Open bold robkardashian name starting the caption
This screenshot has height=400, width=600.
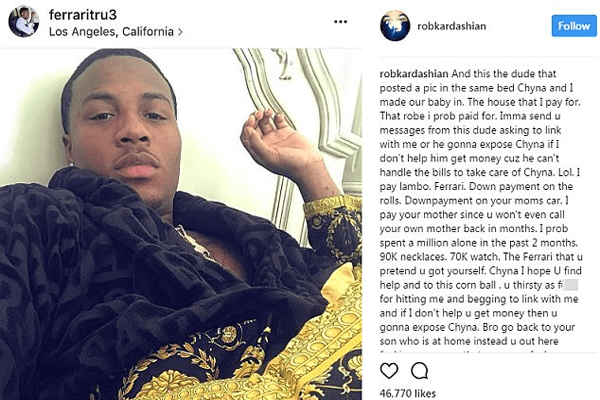pyautogui.click(x=414, y=73)
